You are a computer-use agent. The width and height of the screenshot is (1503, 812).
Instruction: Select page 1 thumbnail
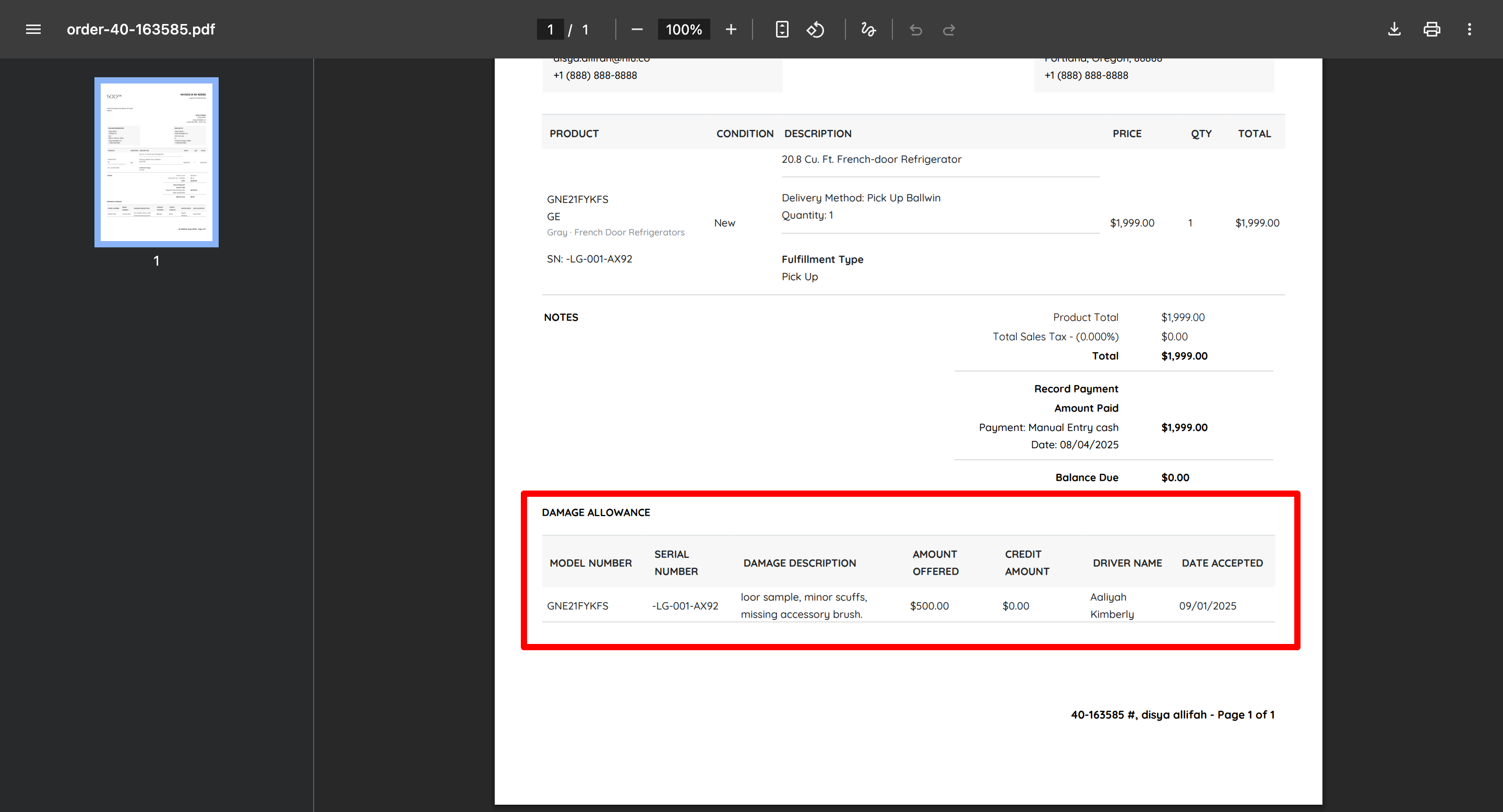(157, 162)
